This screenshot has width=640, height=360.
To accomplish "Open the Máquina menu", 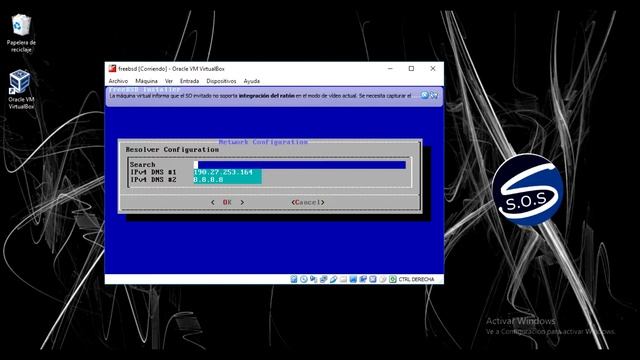I will tap(146, 81).
